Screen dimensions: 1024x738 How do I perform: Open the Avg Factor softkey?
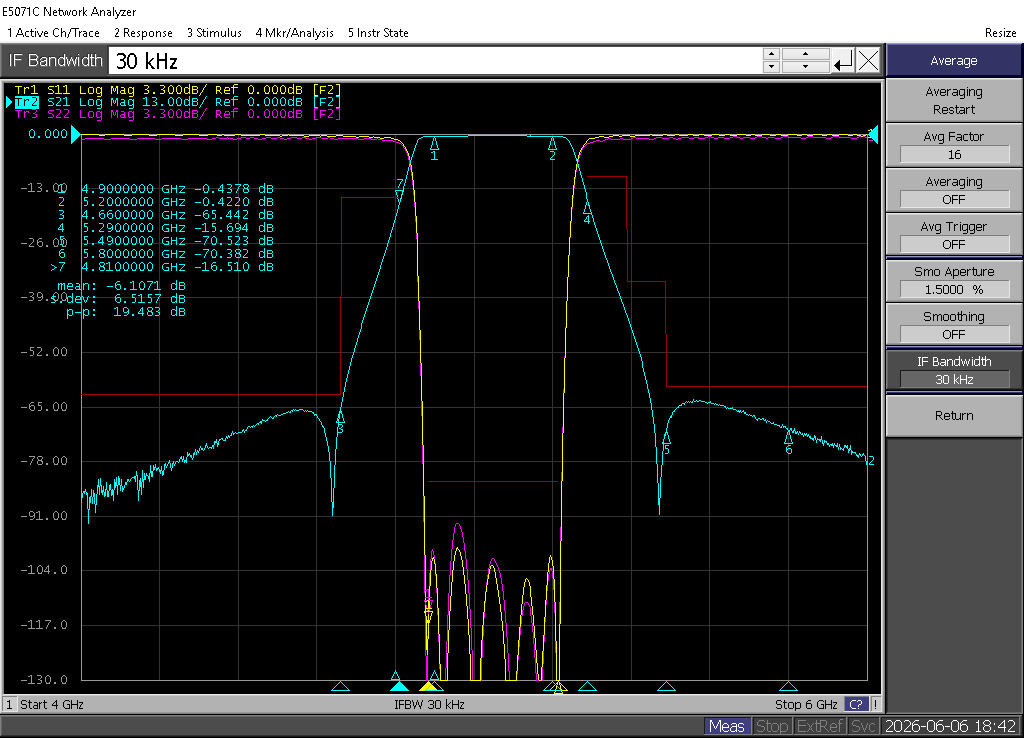[953, 146]
